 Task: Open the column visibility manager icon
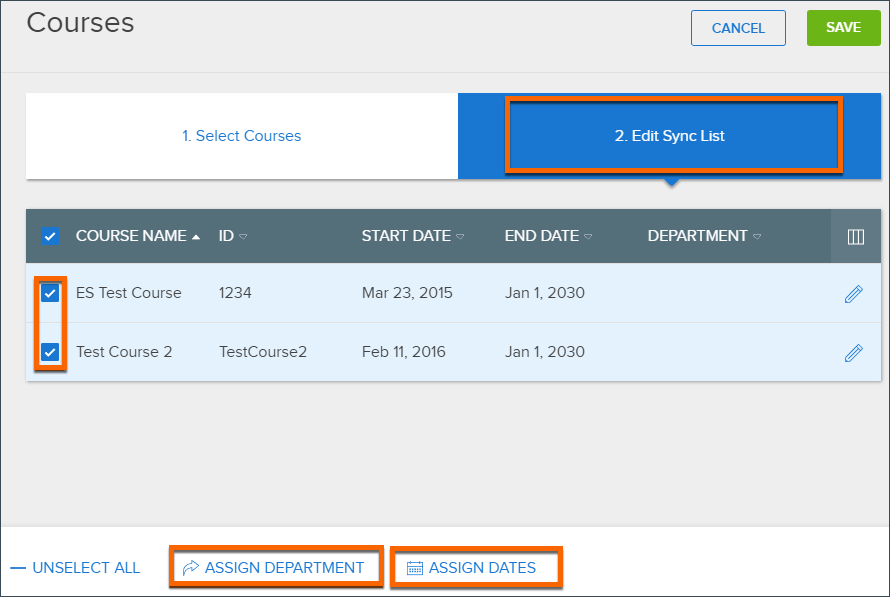[855, 236]
